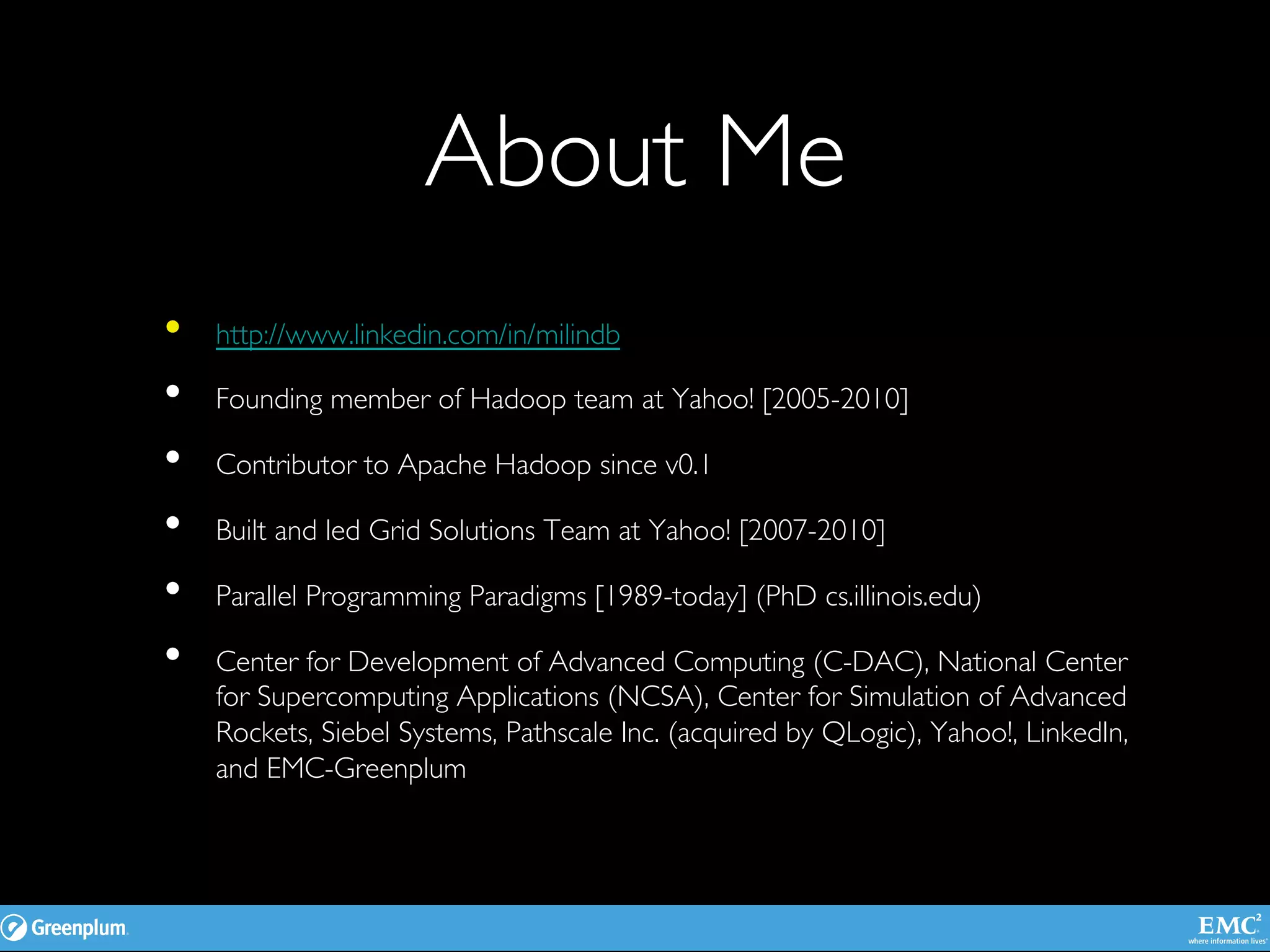Viewport: 1270px width, 952px height.
Task: Select the 'Built and led Grid Solutions' line
Action: pyautogui.click(x=550, y=531)
